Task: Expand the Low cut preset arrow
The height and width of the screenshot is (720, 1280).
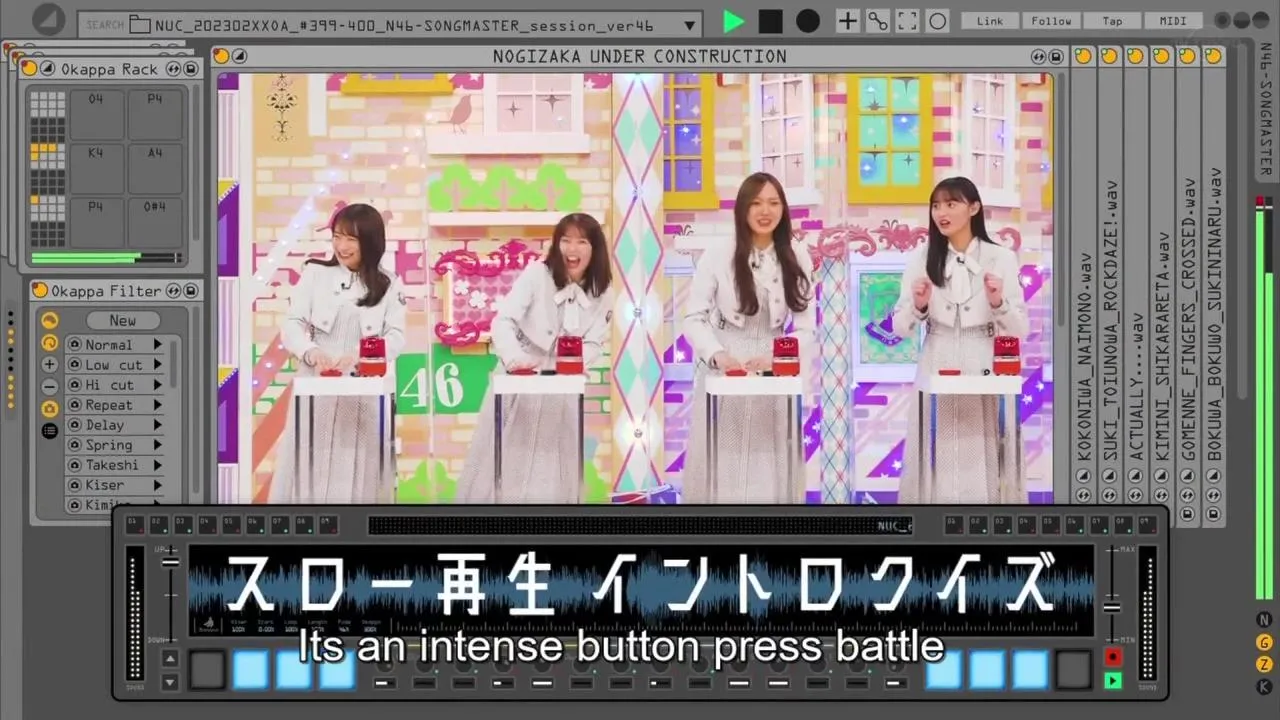Action: [157, 365]
